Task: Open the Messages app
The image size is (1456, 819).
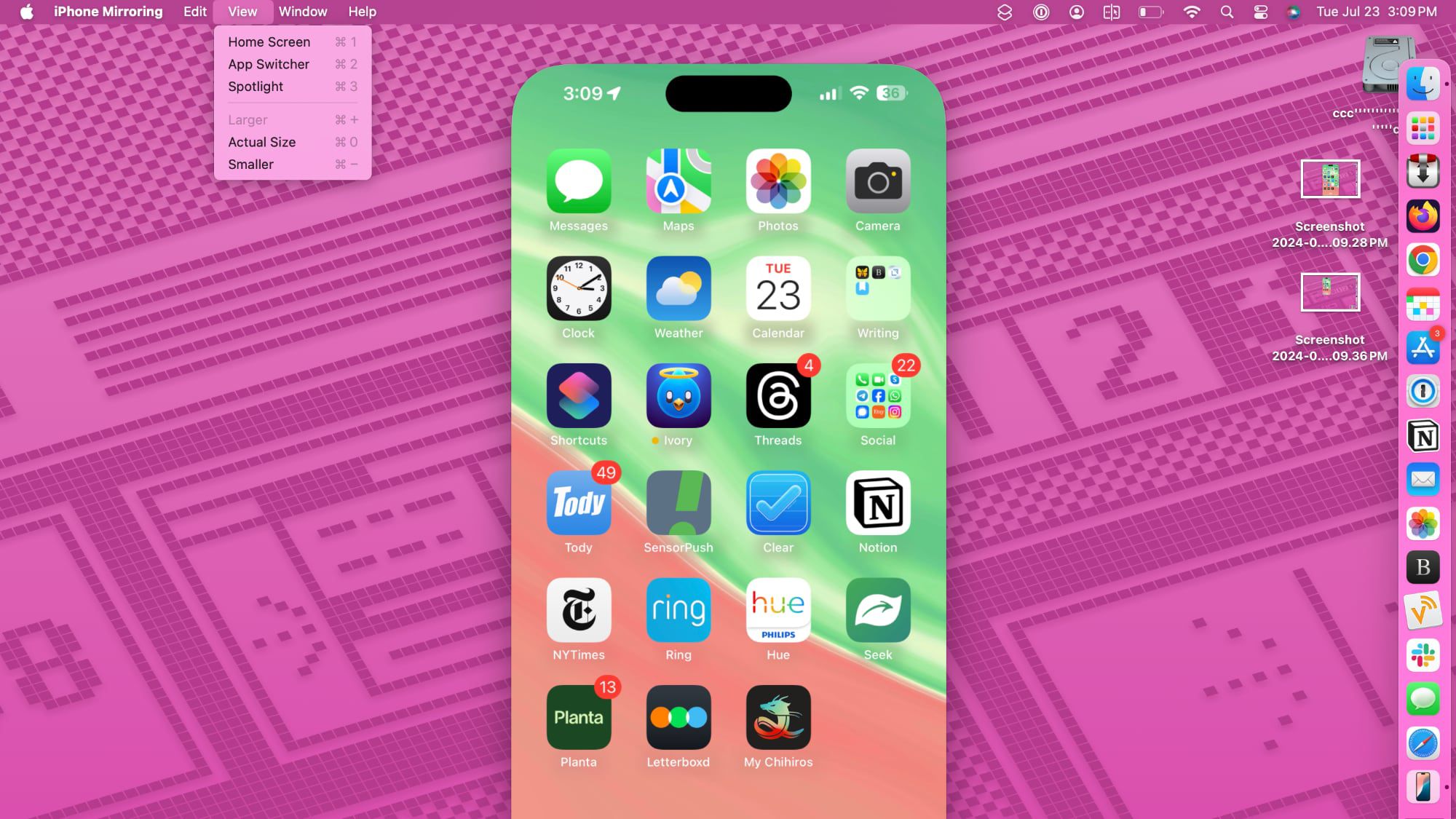Action: [x=578, y=181]
